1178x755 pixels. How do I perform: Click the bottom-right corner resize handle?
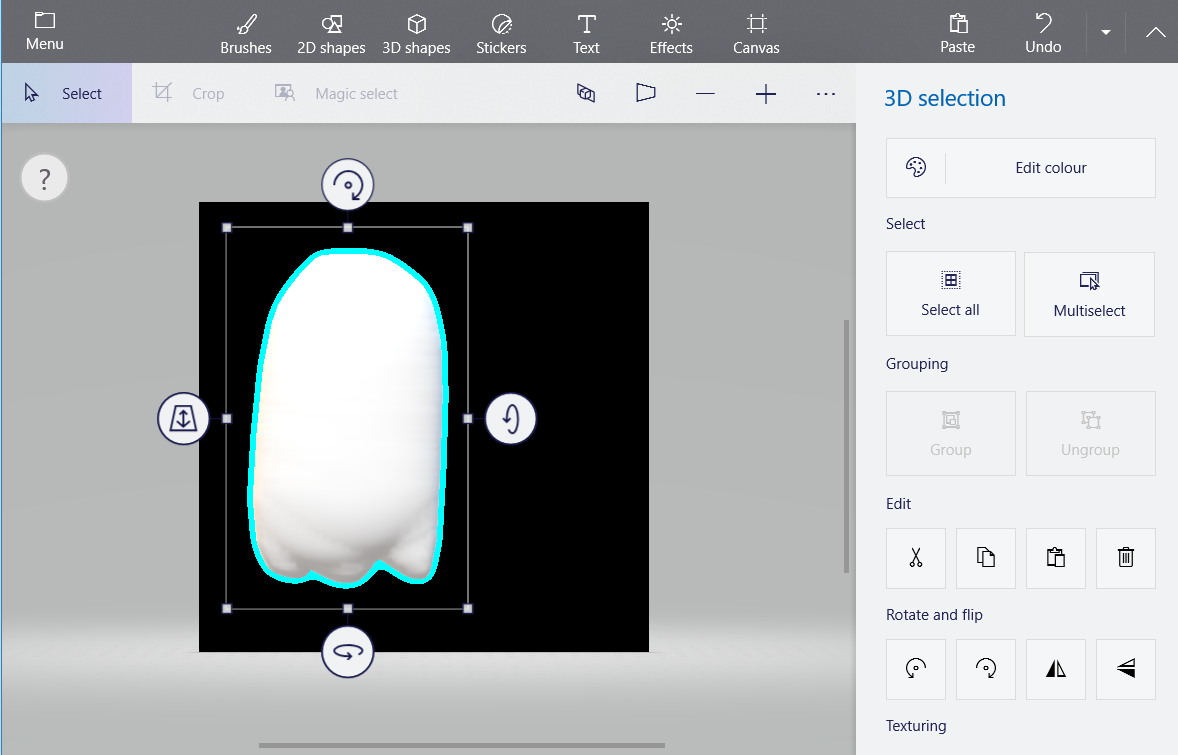(x=468, y=609)
